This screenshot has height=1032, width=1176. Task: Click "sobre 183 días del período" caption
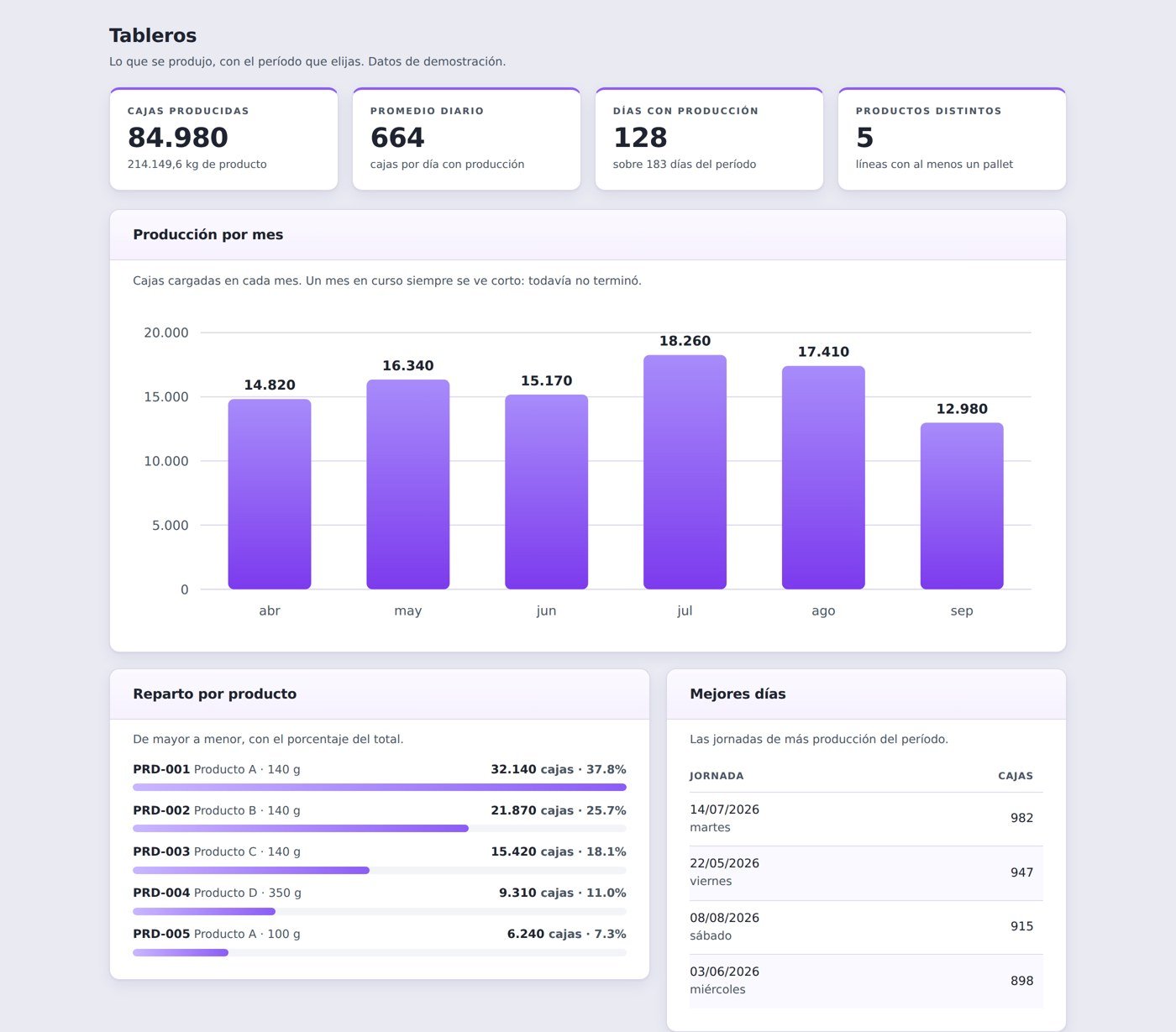(x=685, y=165)
